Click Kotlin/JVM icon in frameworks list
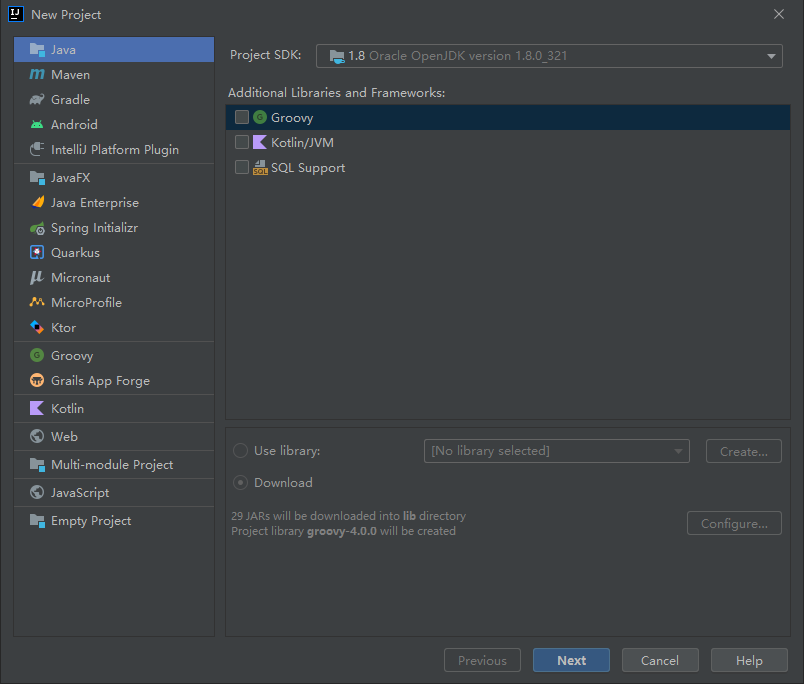Image resolution: width=804 pixels, height=684 pixels. coord(260,142)
